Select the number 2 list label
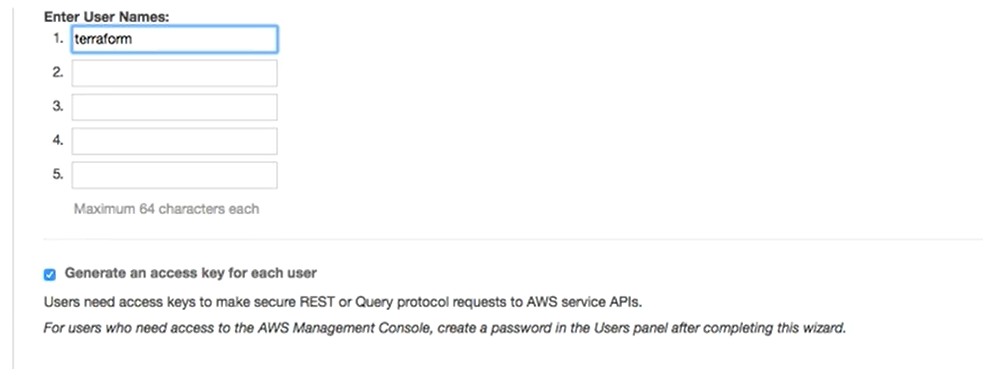 point(58,73)
